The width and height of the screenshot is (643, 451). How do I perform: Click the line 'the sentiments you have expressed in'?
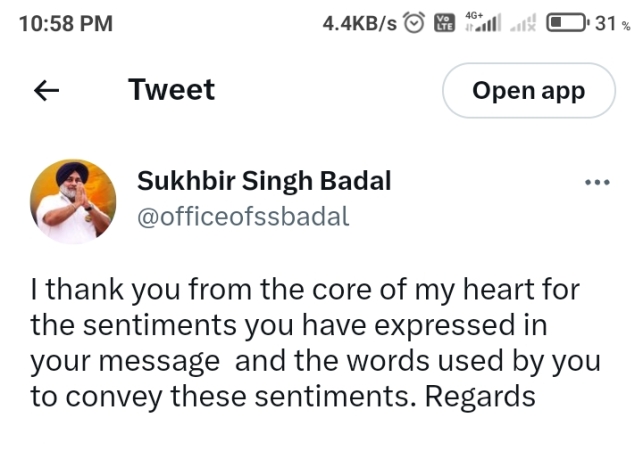289,326
